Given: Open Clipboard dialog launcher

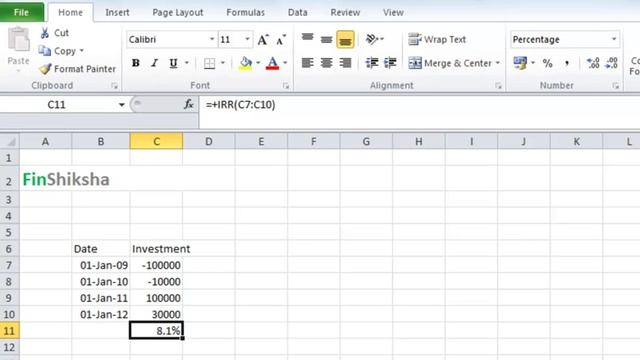Looking at the screenshot, I should [114, 86].
